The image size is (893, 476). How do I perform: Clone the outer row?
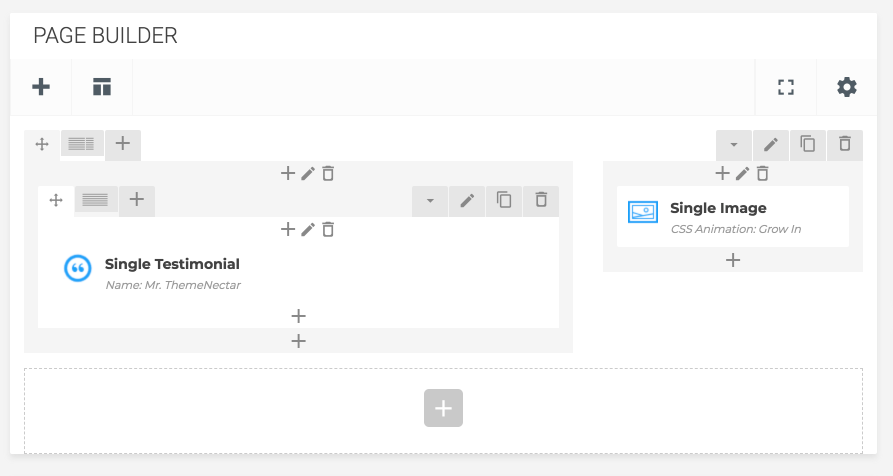pyautogui.click(x=808, y=145)
